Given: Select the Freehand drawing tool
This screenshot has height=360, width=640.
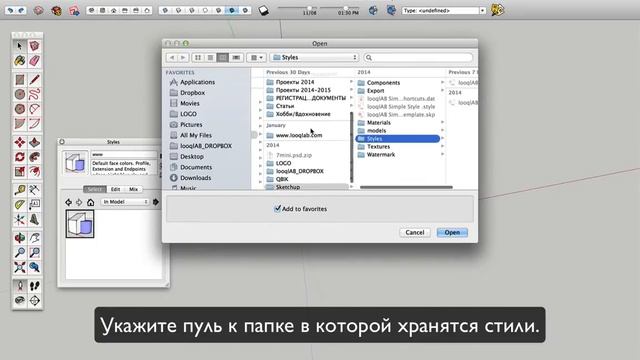Looking at the screenshot, I should [x=35, y=94].
